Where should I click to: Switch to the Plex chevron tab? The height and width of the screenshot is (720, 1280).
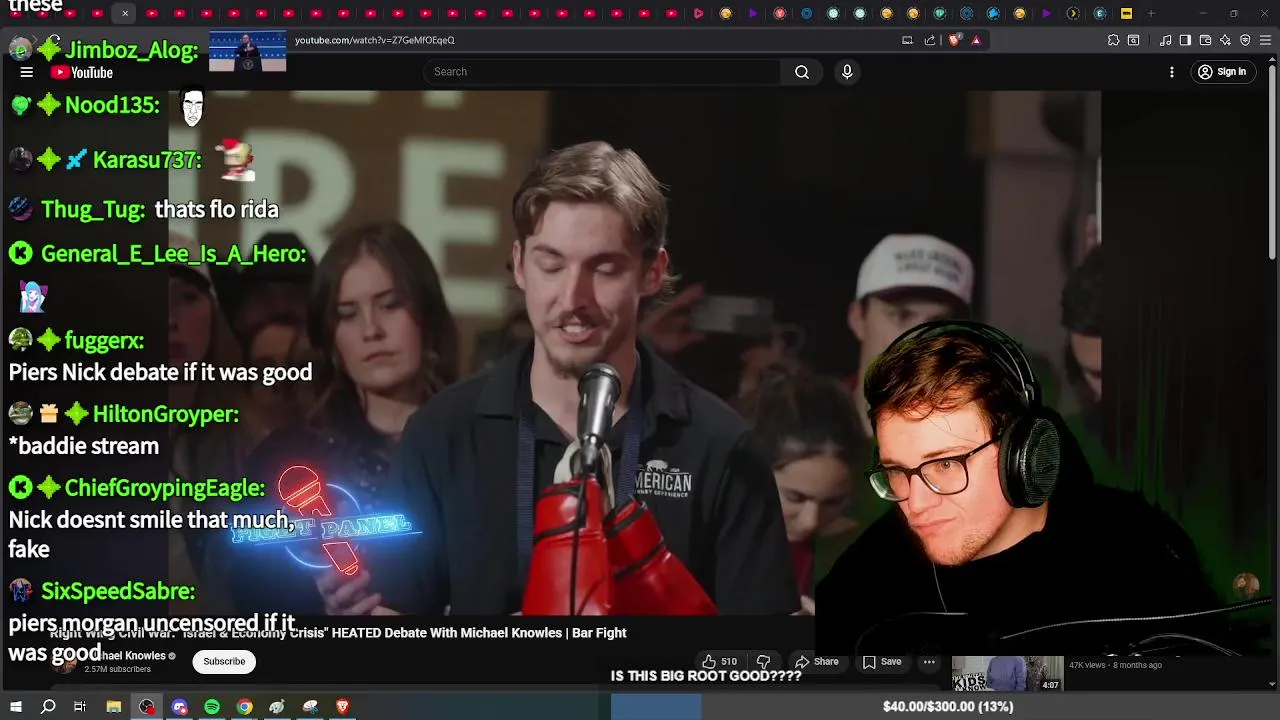(x=1073, y=13)
